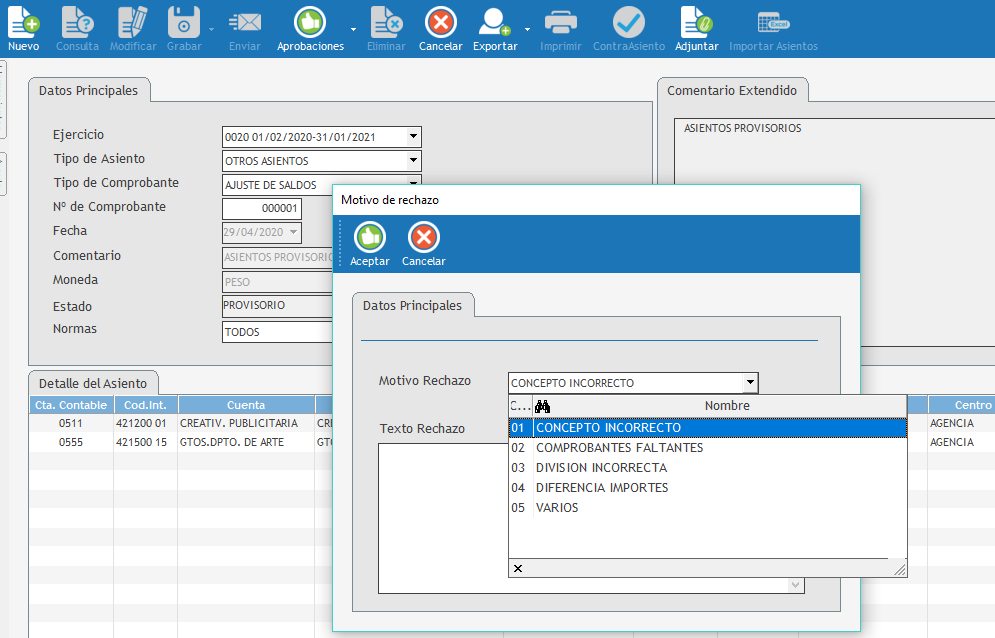Screen dimensions: 995x638
Task: Close the dropdown list with X icon
Action: coord(517,569)
